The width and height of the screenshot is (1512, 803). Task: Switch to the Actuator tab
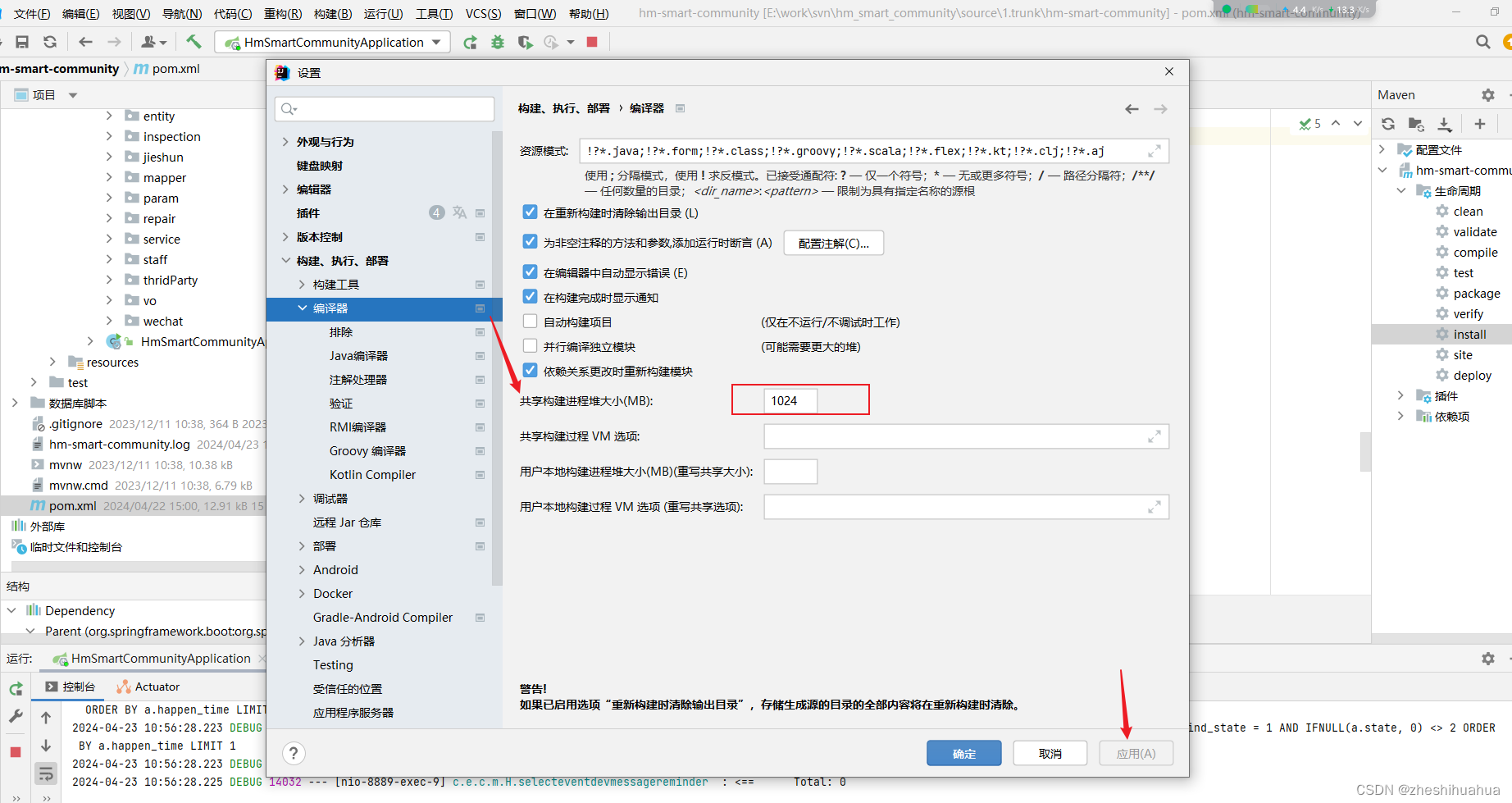point(148,687)
